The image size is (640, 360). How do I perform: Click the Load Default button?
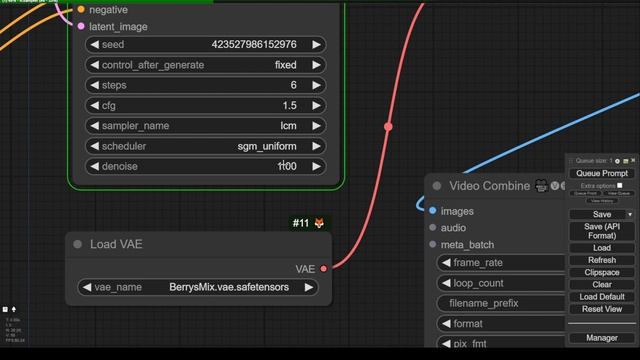click(602, 297)
